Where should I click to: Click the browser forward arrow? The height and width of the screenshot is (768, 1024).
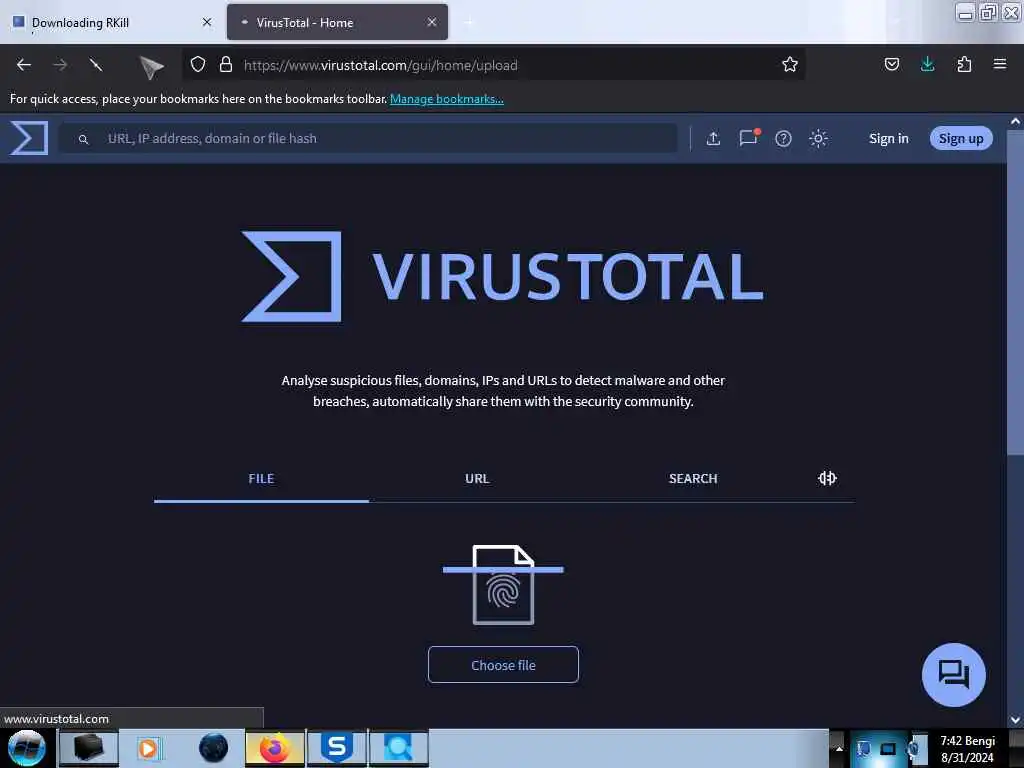click(x=60, y=65)
